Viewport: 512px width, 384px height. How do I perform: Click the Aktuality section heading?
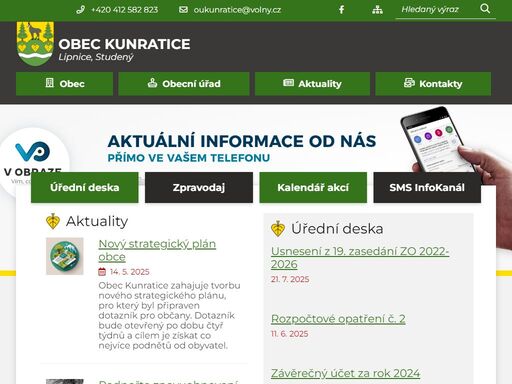tap(97, 221)
